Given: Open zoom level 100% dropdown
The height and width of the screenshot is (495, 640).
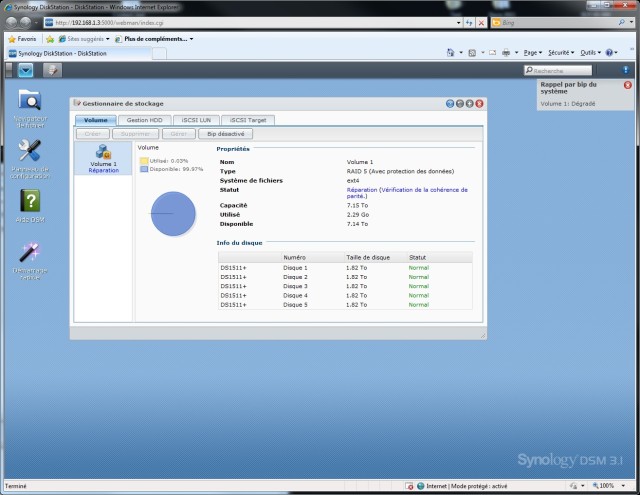Looking at the screenshot, I should (623, 486).
